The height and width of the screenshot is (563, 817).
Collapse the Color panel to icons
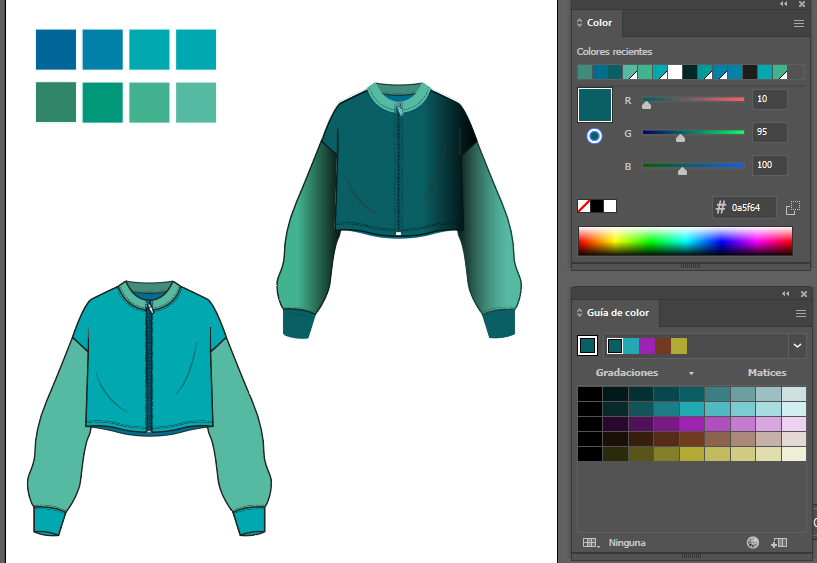click(x=784, y=4)
